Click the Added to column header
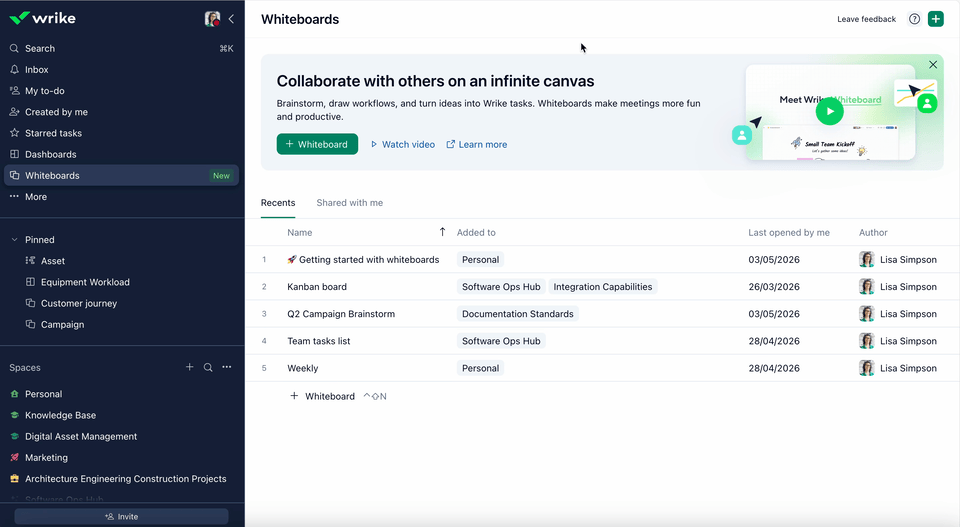Screen dimensions: 960x527 click(x=476, y=233)
